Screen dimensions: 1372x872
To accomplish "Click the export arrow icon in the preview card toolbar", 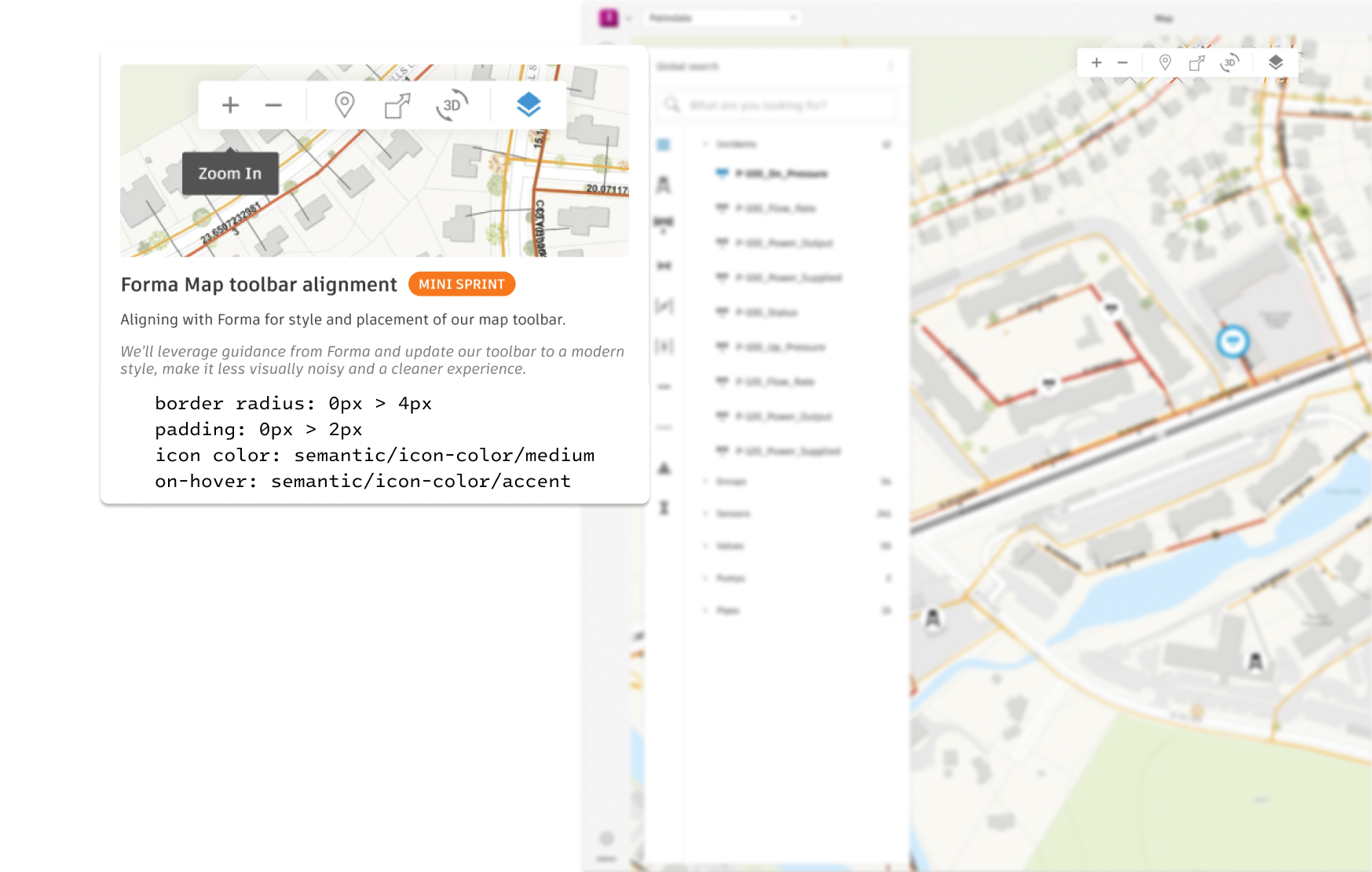I will (397, 105).
